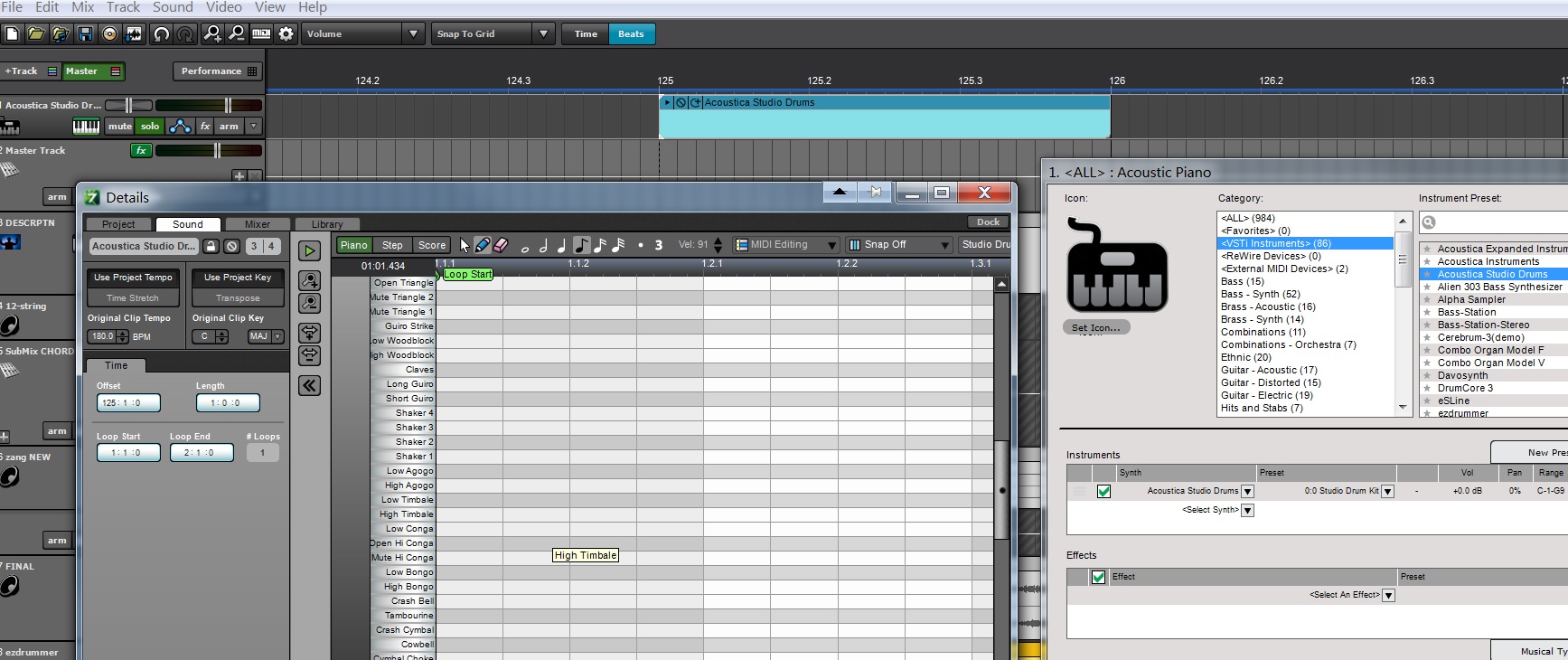
Task: Choose the quarter note duration
Action: coord(561,245)
